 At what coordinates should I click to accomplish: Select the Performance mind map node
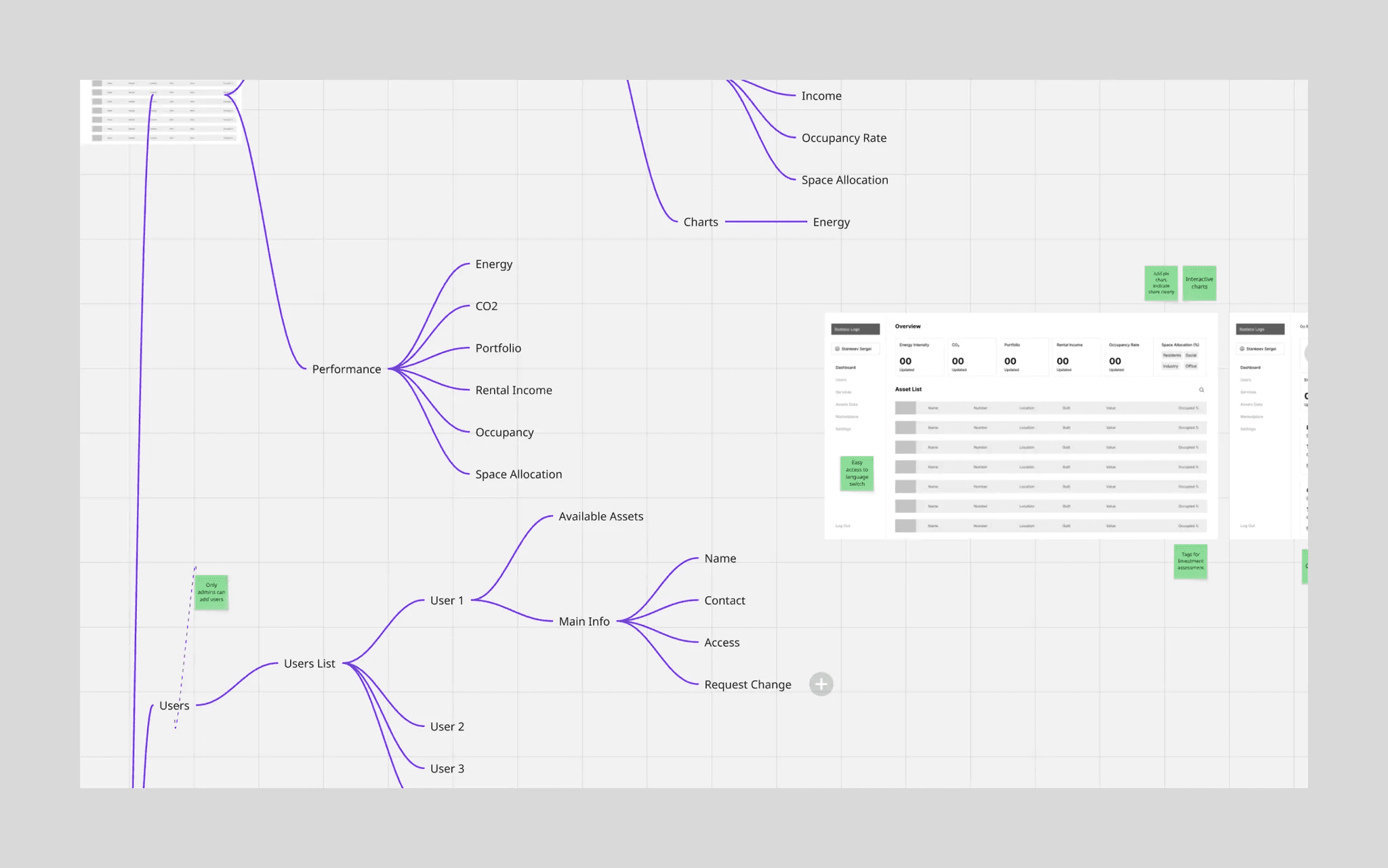(x=346, y=369)
